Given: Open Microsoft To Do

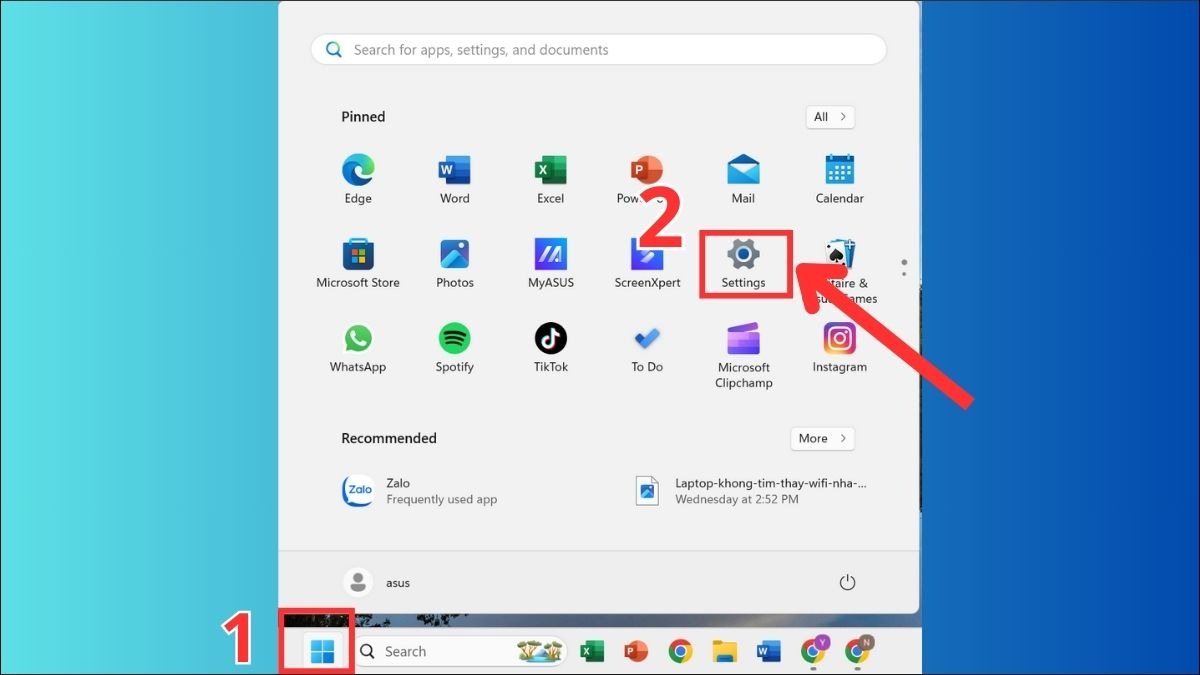Looking at the screenshot, I should click(x=647, y=348).
